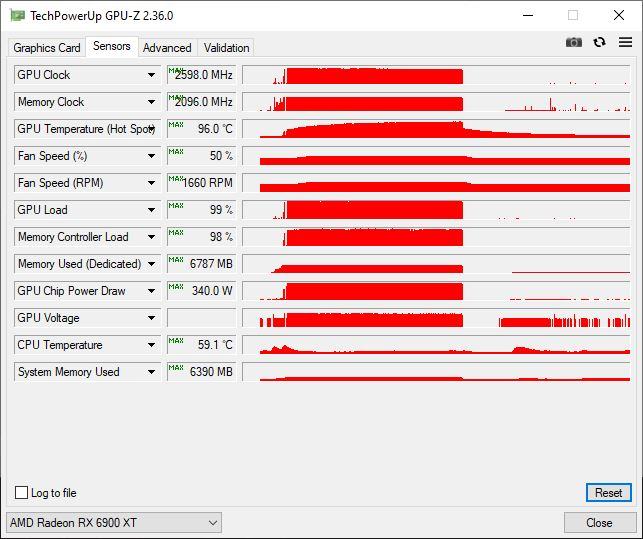Click the screenshot camera icon
Image resolution: width=643 pixels, height=539 pixels.
pos(573,42)
